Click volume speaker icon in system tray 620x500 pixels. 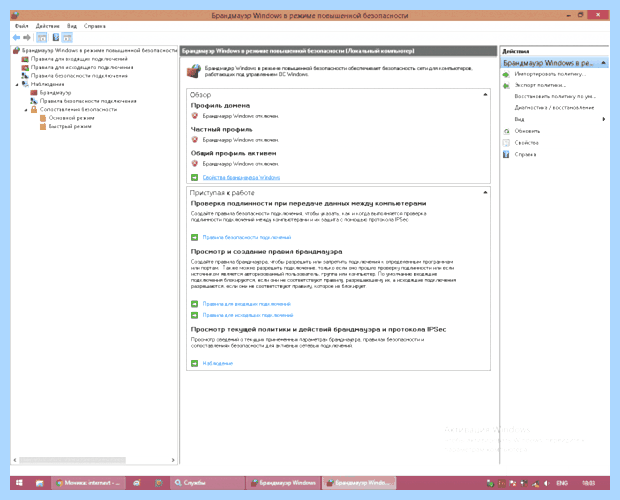pyautogui.click(x=546, y=483)
